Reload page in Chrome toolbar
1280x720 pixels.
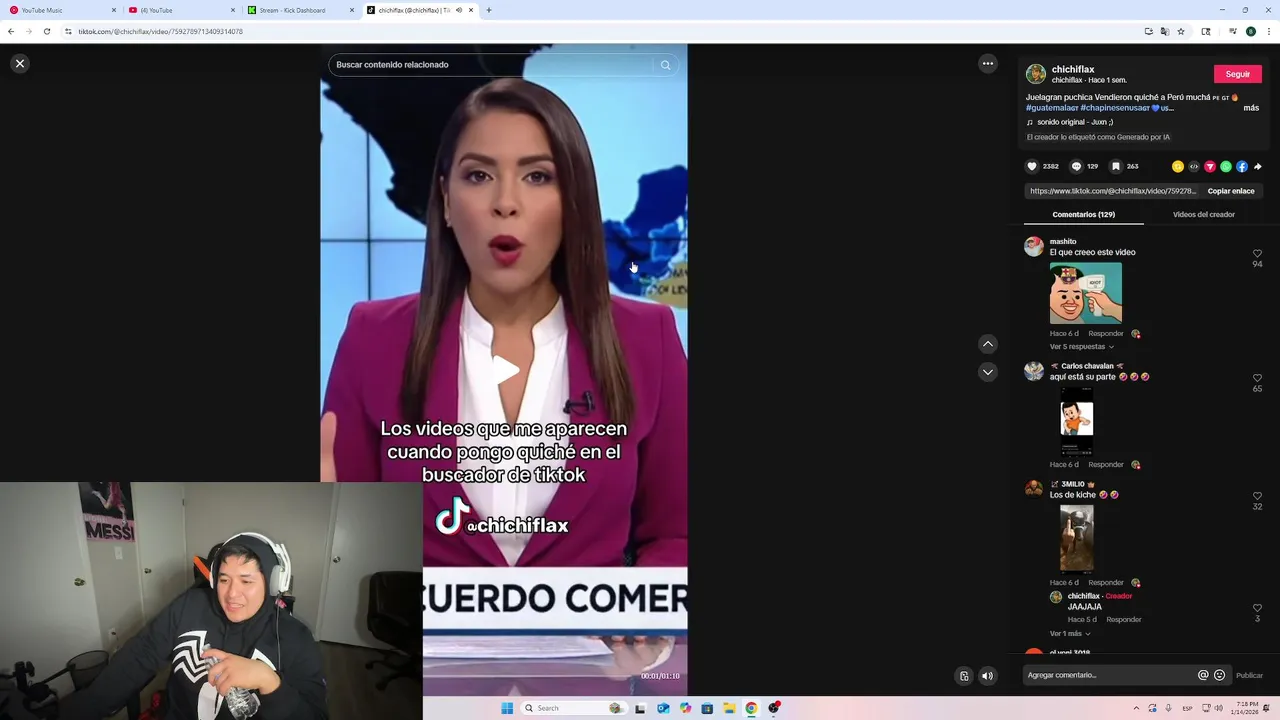tap(46, 32)
